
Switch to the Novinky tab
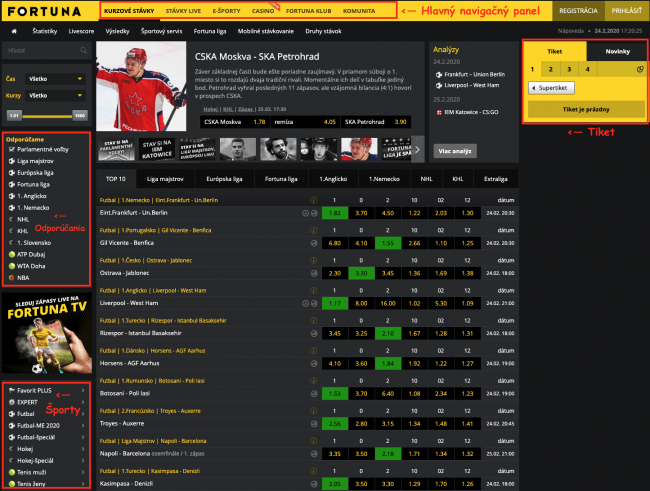coord(617,49)
